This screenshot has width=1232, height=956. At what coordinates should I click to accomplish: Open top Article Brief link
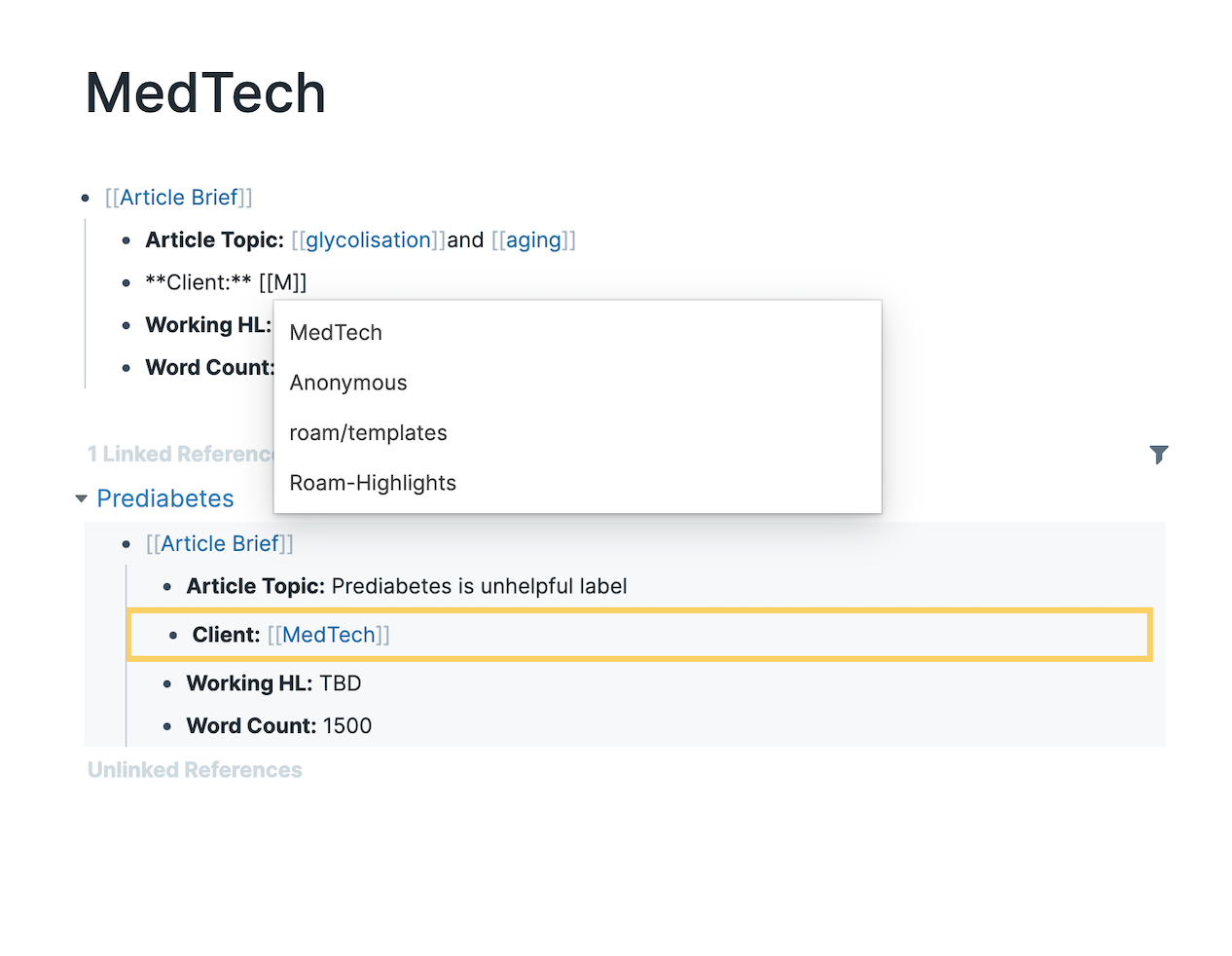(179, 198)
